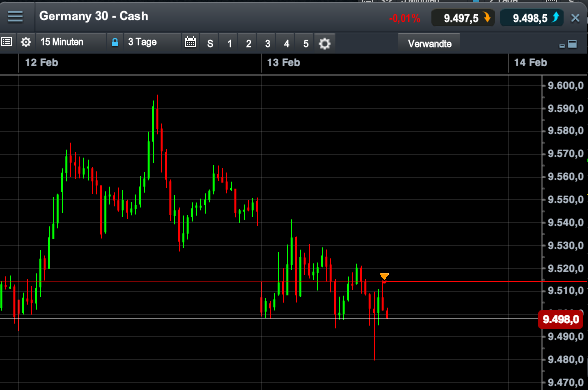Click the 9.480,0 price axis label
The height and width of the screenshot is (390, 588).
[566, 360]
